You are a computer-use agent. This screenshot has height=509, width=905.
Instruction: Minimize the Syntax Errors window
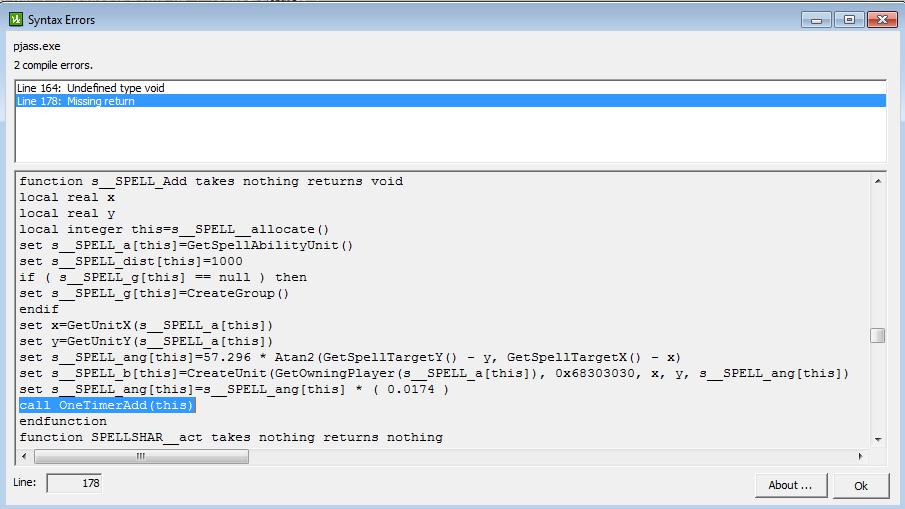click(x=816, y=20)
